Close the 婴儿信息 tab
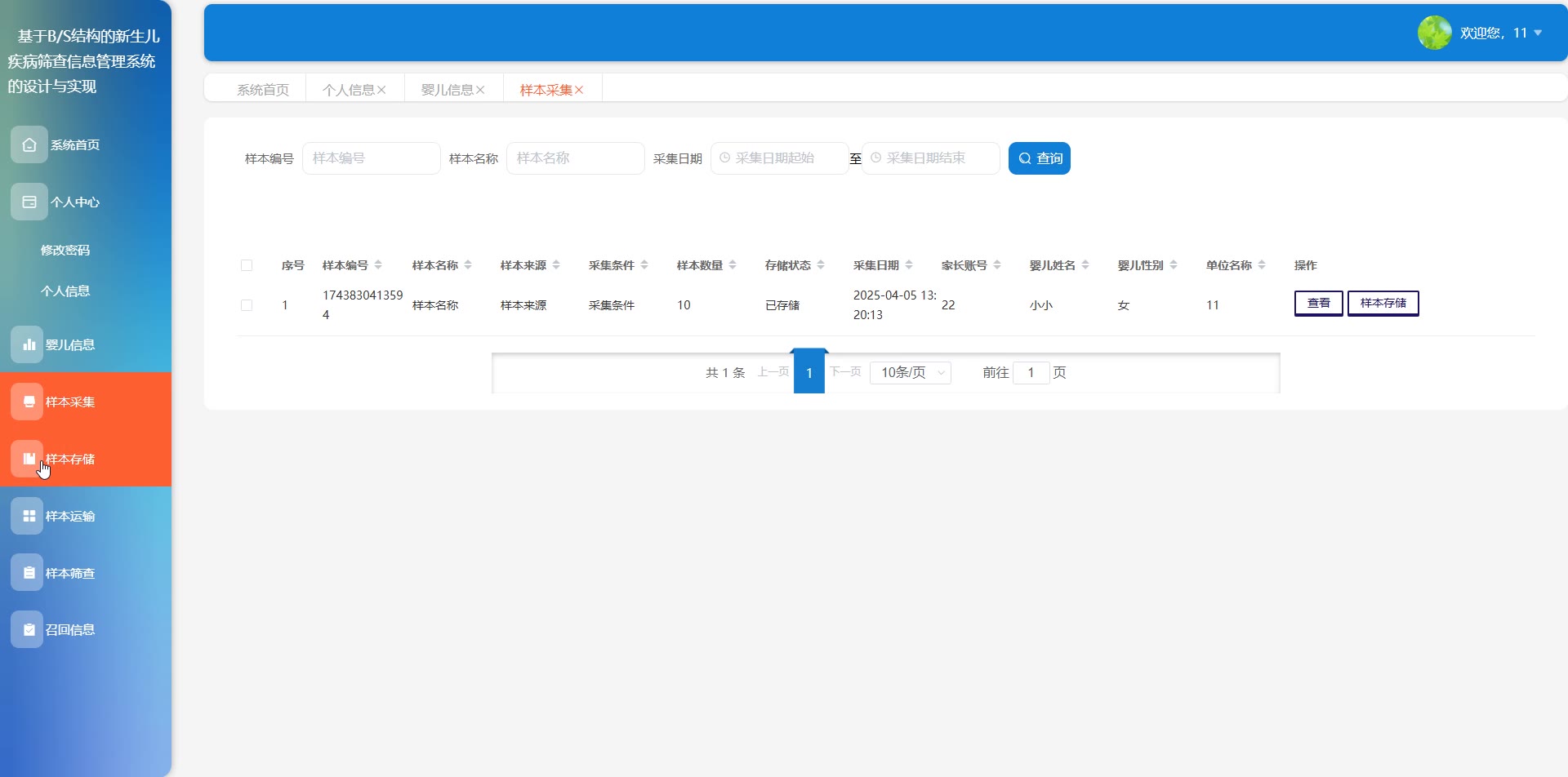 (480, 90)
